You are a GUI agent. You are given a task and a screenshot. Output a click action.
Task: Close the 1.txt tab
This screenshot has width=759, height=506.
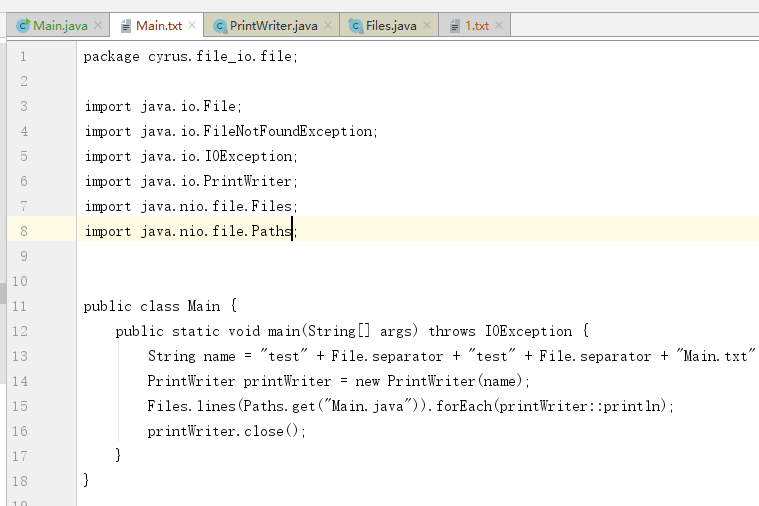(x=499, y=25)
